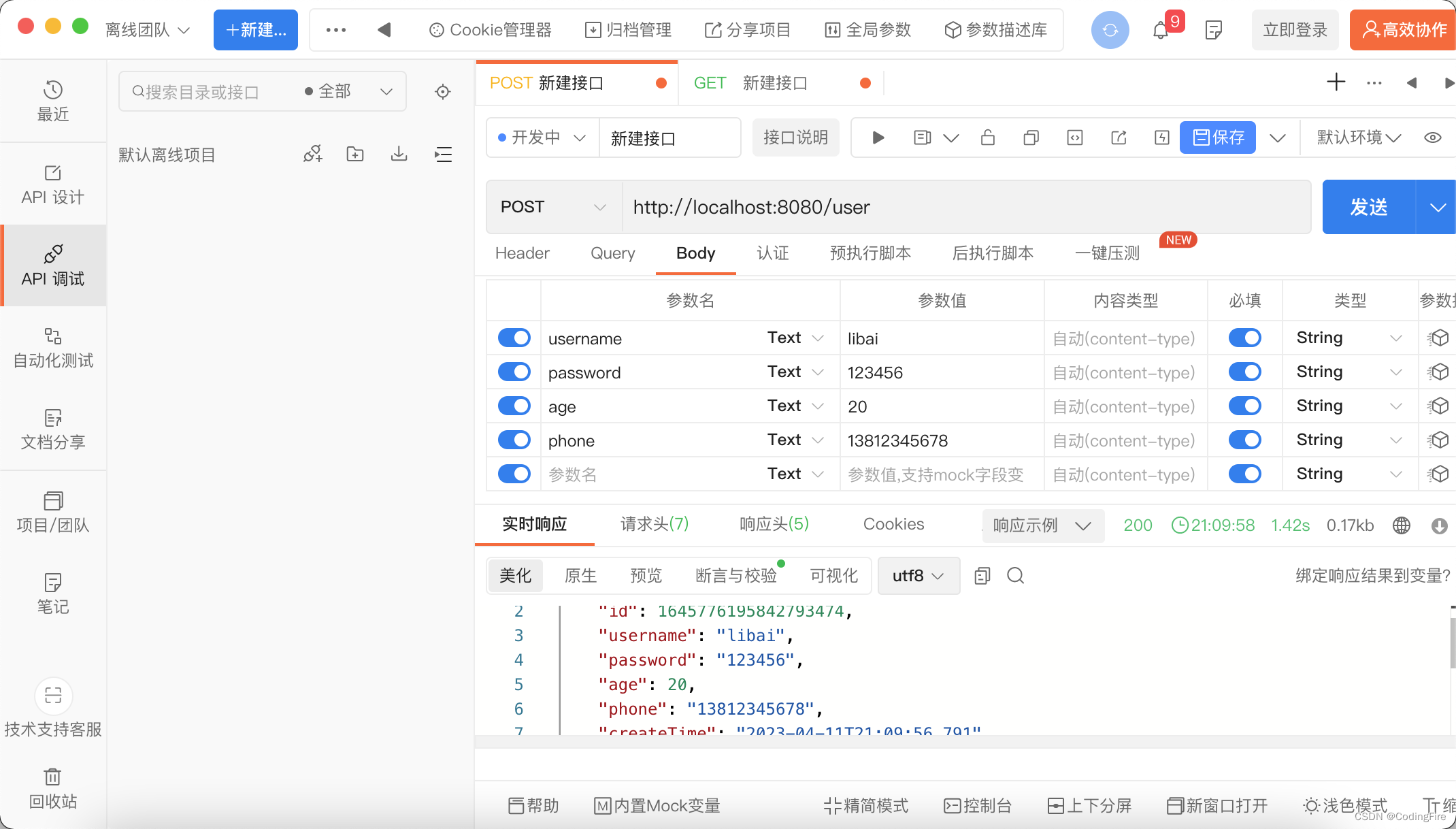Viewport: 1456px width, 829px height.
Task: Toggle required switch for age row
Action: pos(1245,406)
